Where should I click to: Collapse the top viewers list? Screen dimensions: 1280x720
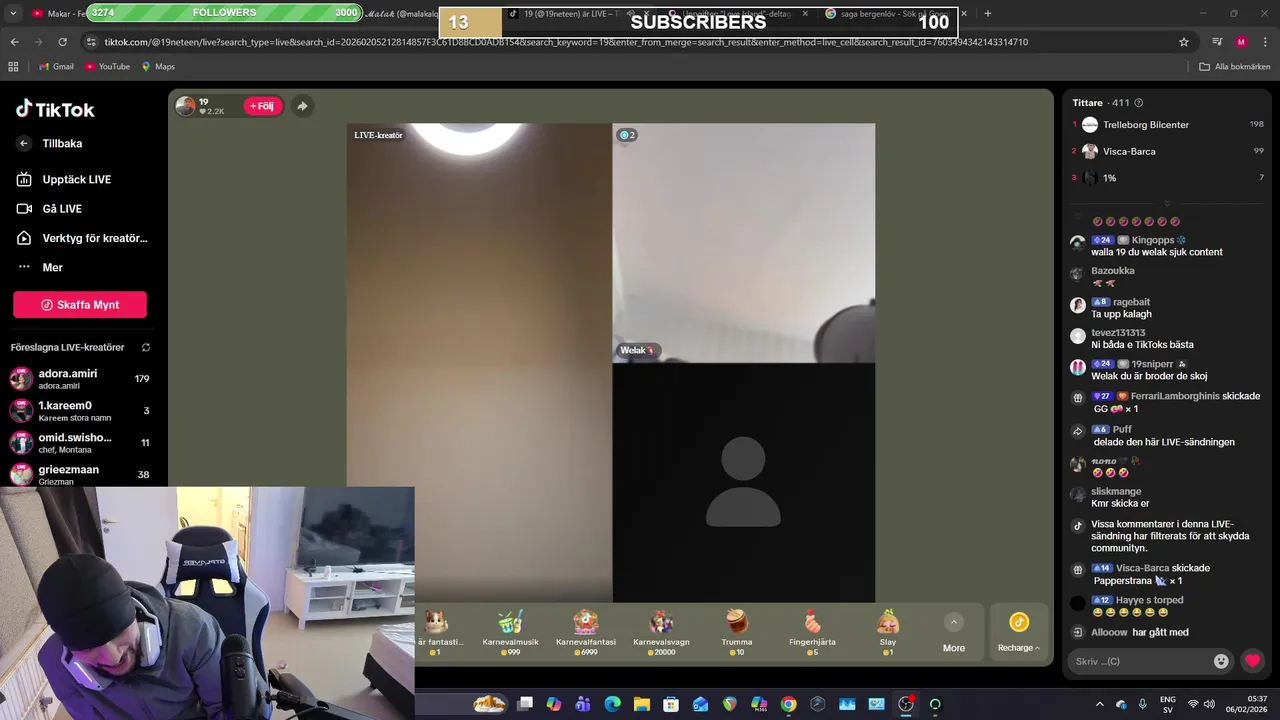[x=1167, y=203]
